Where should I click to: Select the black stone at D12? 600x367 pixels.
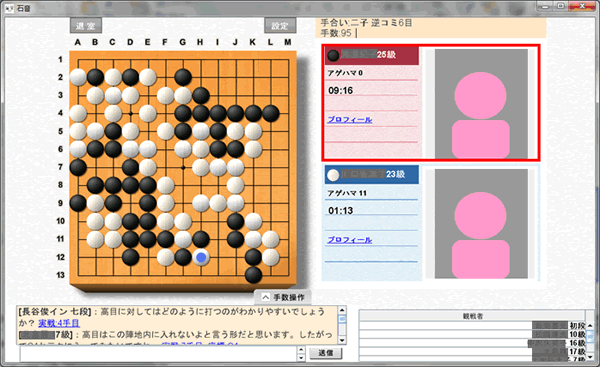[130, 257]
